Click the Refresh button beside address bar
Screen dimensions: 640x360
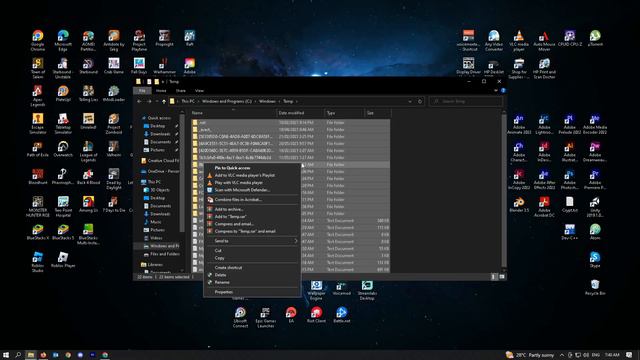[420, 101]
